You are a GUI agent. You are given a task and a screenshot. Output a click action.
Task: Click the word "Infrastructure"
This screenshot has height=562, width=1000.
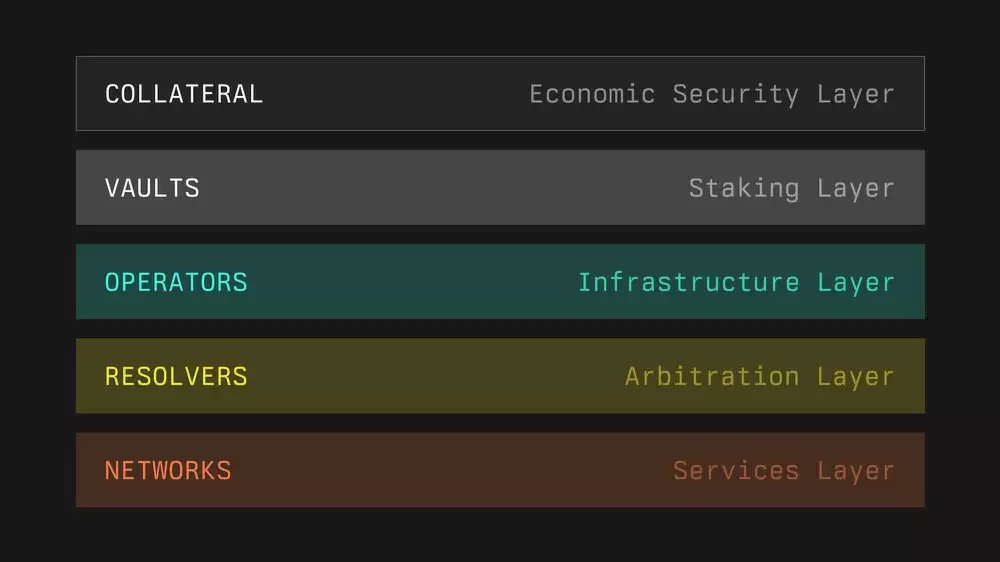(688, 282)
